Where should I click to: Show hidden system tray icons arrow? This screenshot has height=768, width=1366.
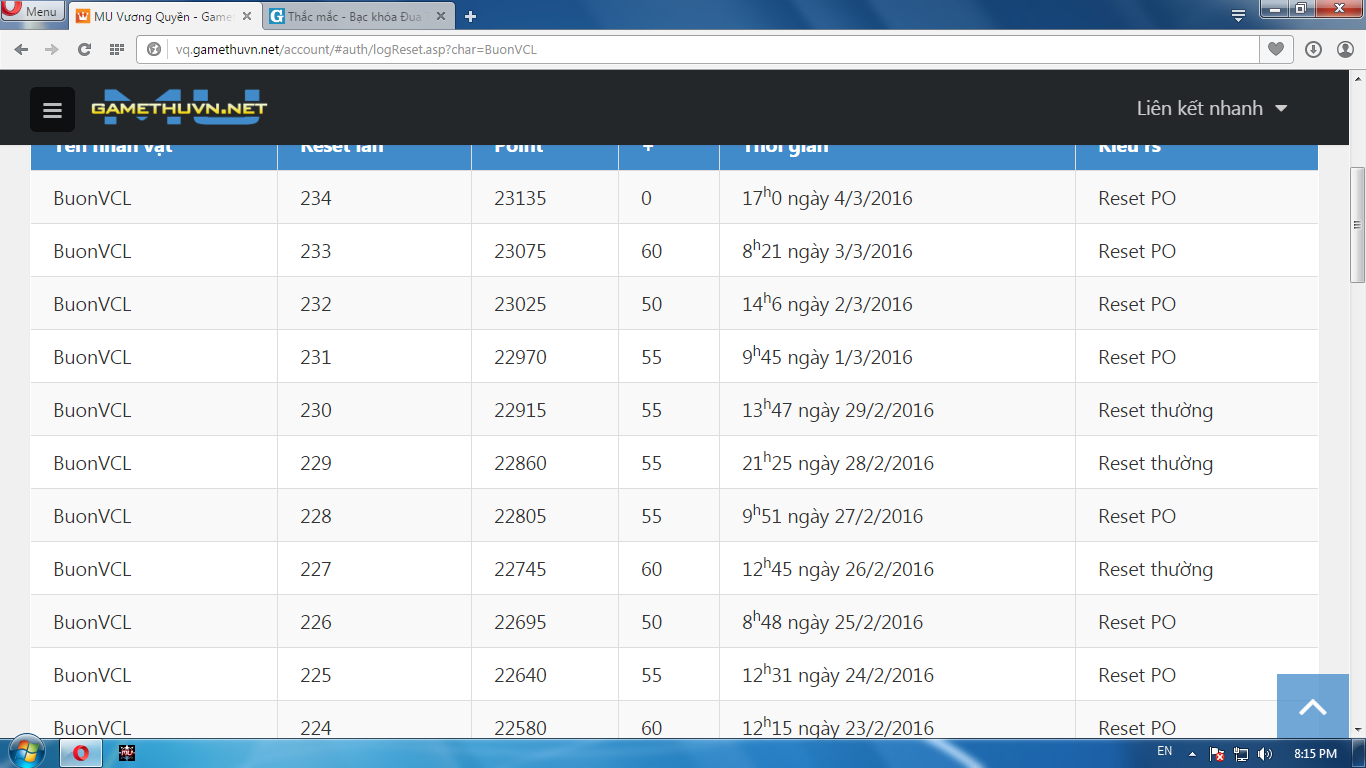[x=1192, y=753]
